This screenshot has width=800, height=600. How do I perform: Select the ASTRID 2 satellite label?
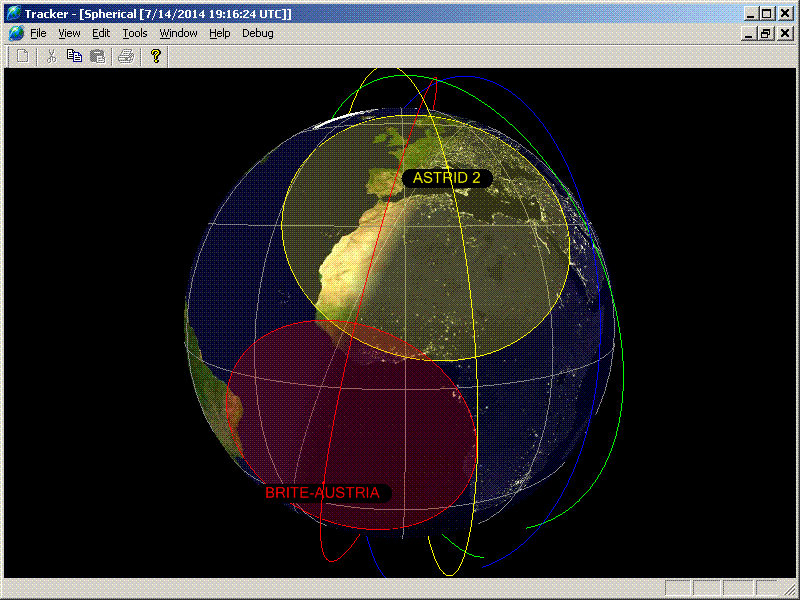(x=447, y=178)
